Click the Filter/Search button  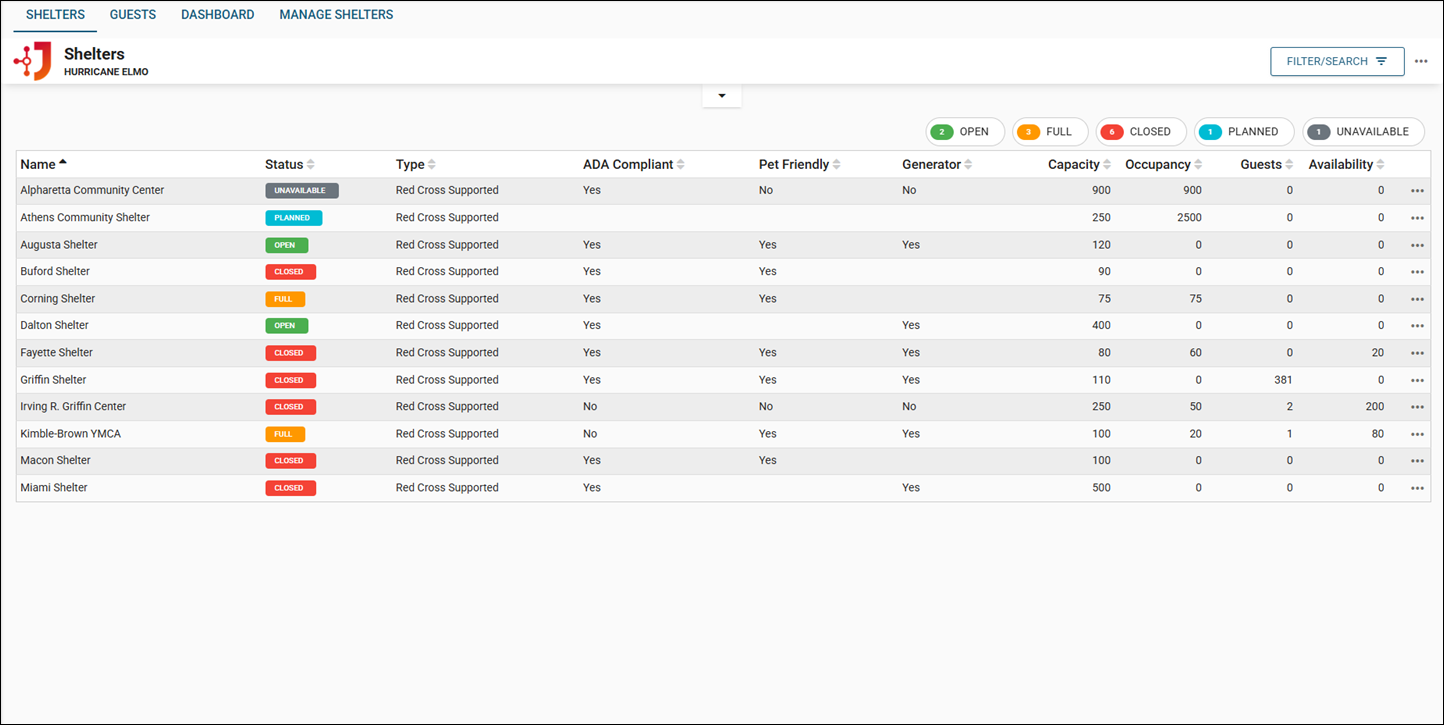click(1336, 62)
